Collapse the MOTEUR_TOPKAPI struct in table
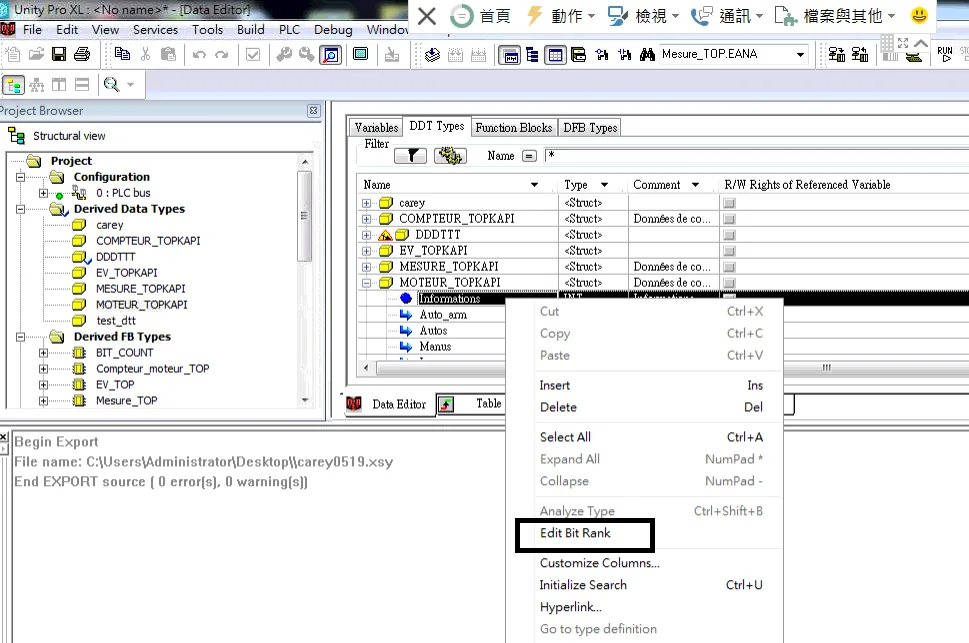This screenshot has height=643, width=969. pos(366,283)
